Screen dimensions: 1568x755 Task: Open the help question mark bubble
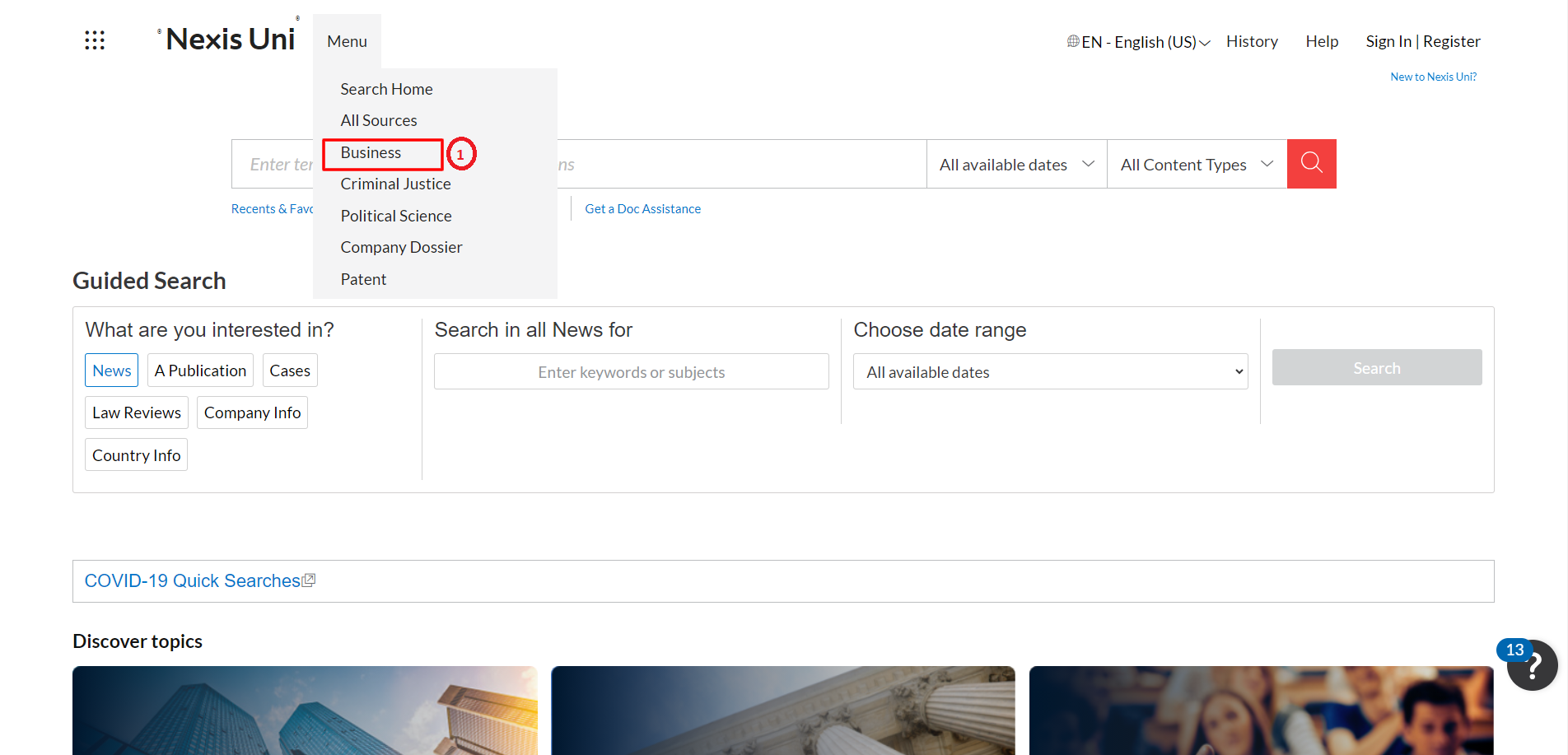click(1533, 665)
